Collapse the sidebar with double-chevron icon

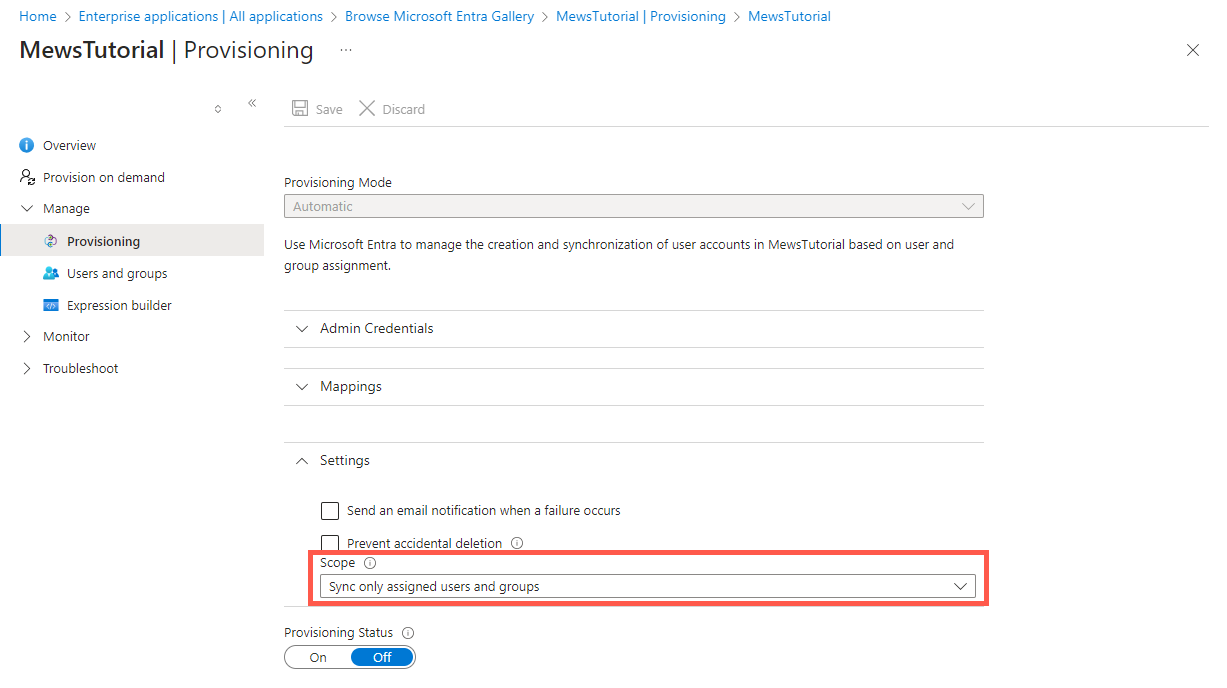click(x=252, y=103)
